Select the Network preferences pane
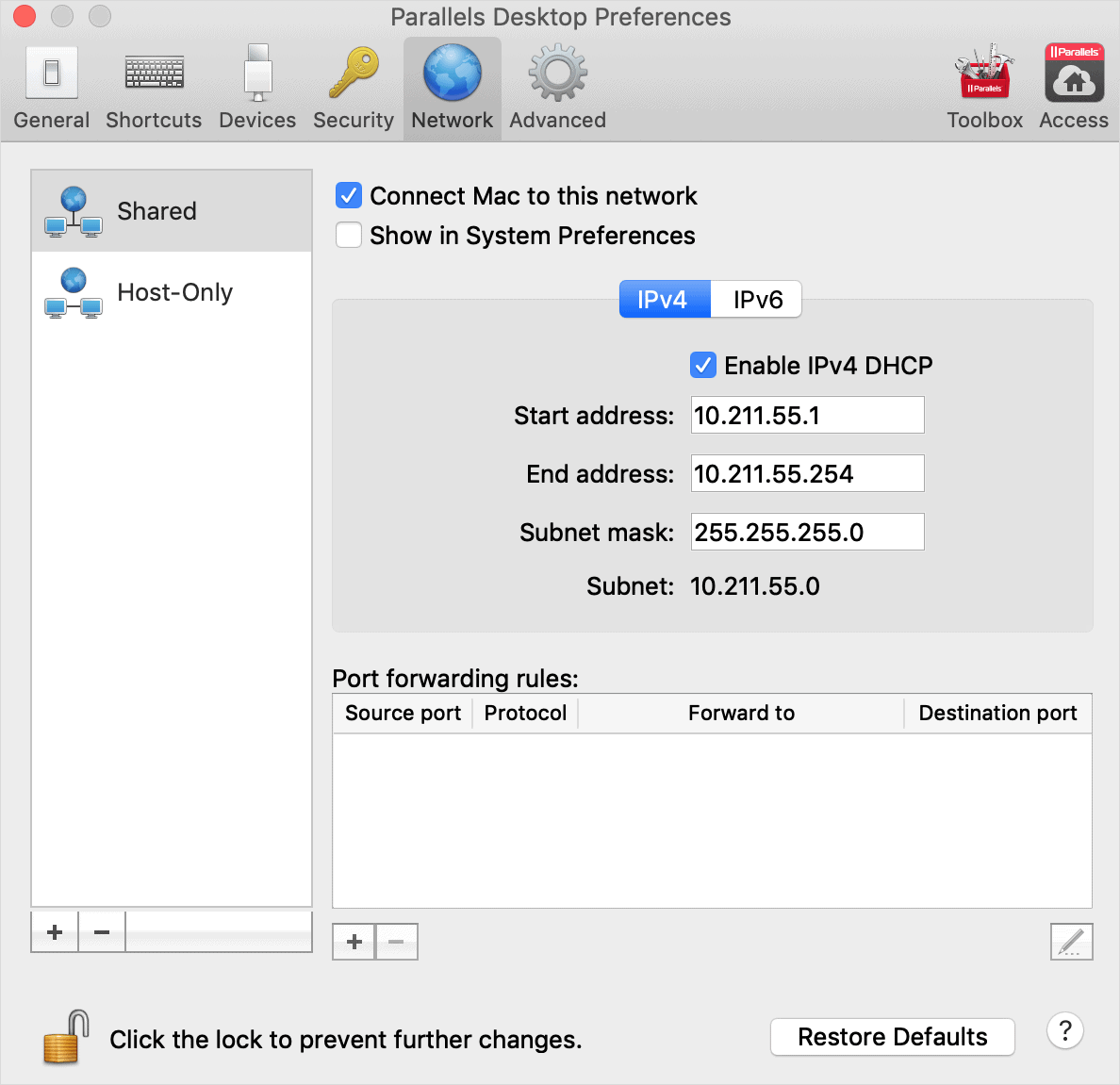The width and height of the screenshot is (1120, 1085). click(x=452, y=85)
